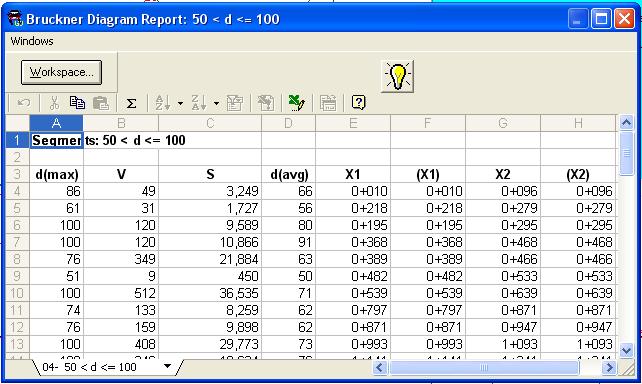Select column G header
The image size is (642, 384).
tap(503, 123)
